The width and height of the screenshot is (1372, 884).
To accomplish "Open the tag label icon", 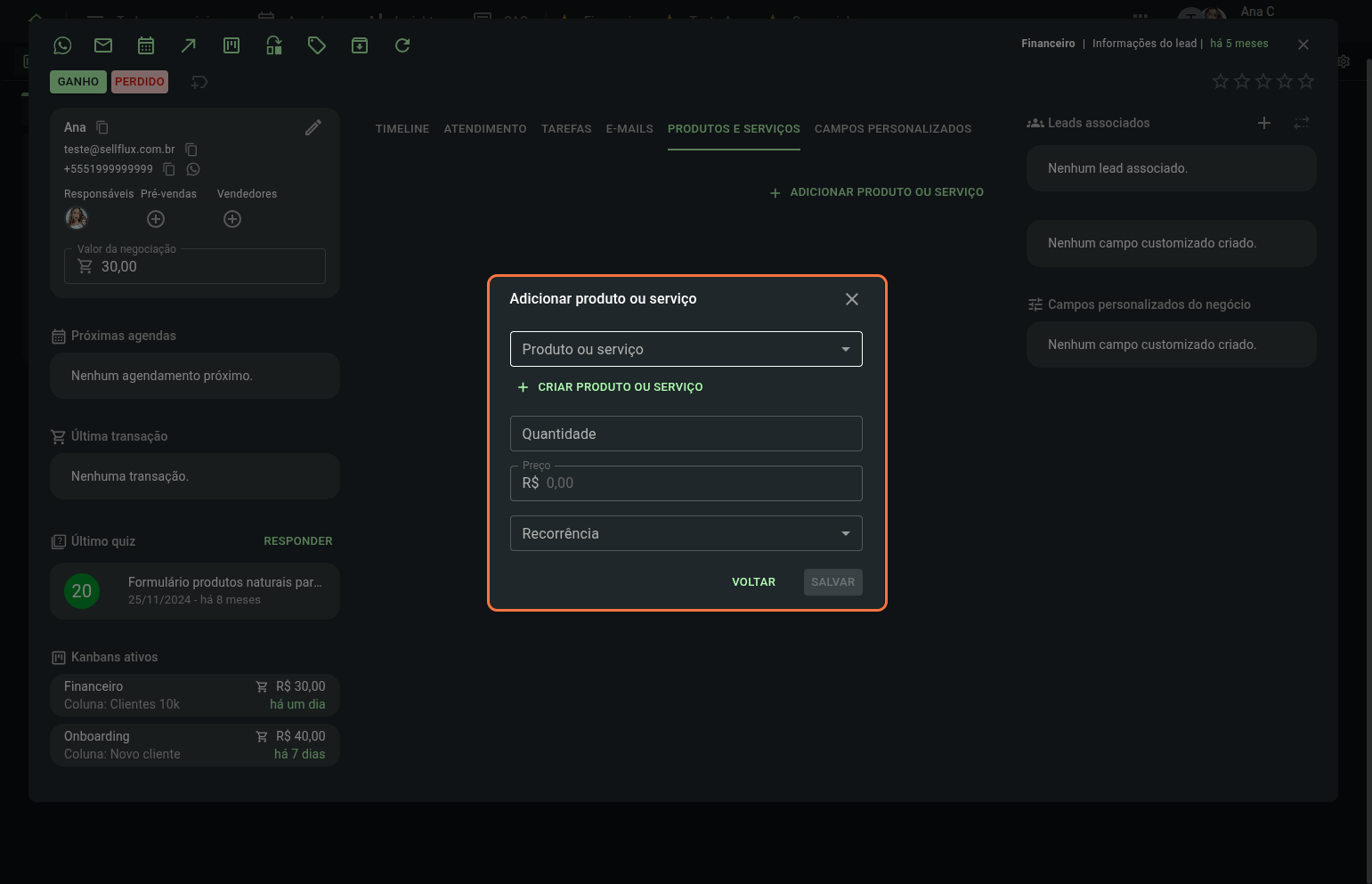I will click(317, 45).
